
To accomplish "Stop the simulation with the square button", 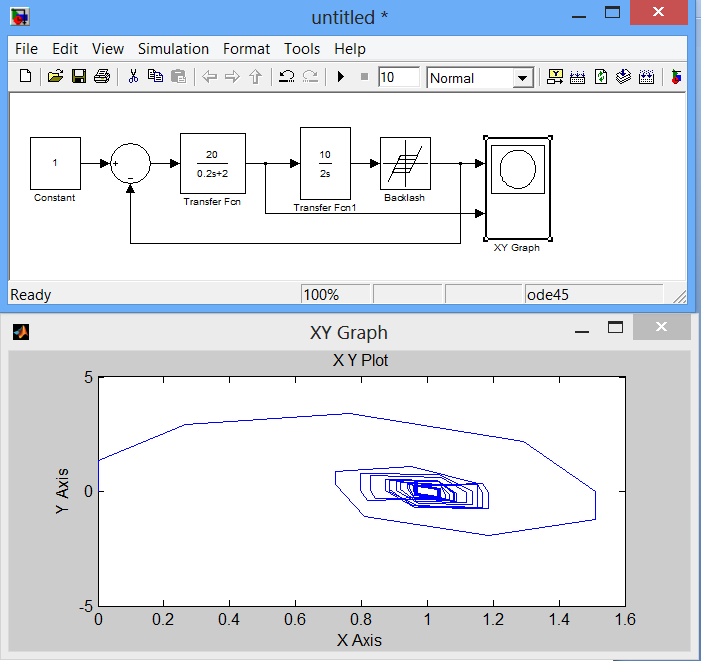I will coord(364,77).
